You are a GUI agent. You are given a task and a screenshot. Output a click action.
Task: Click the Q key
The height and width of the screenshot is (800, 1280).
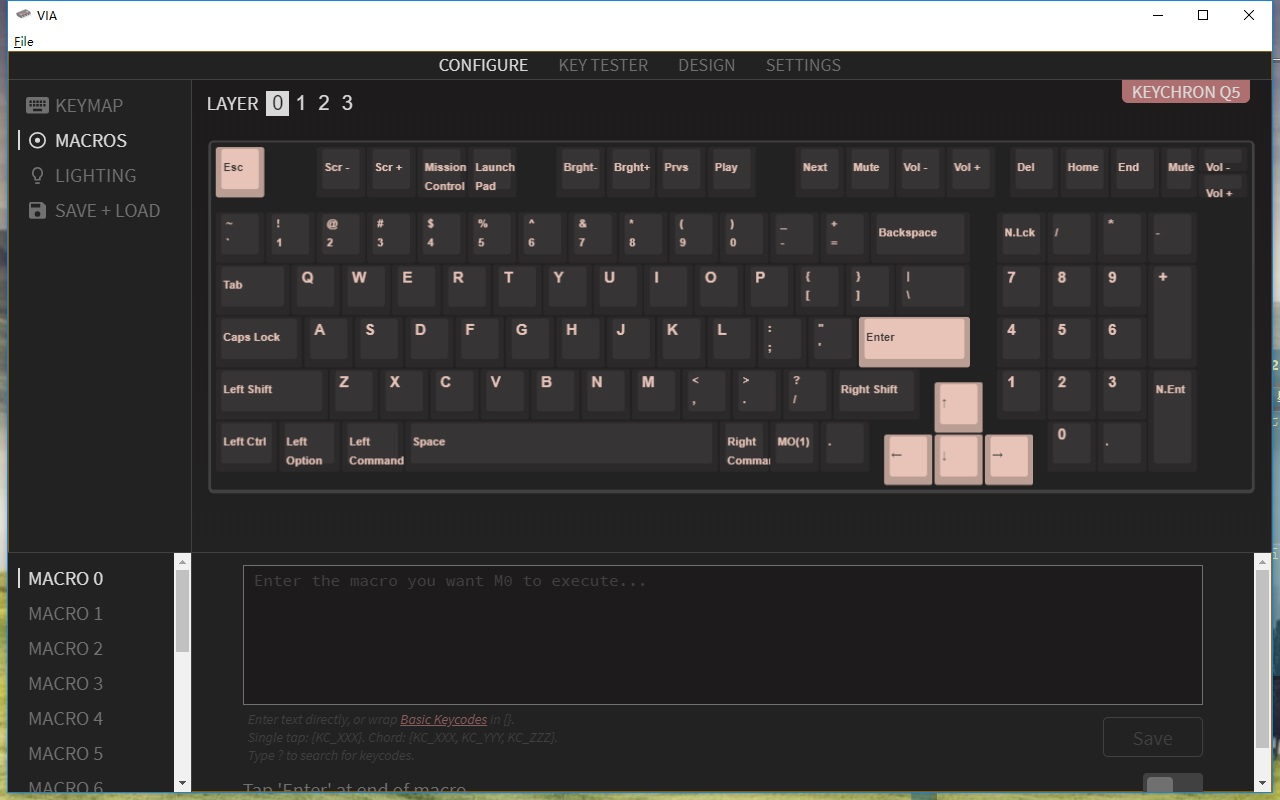315,290
